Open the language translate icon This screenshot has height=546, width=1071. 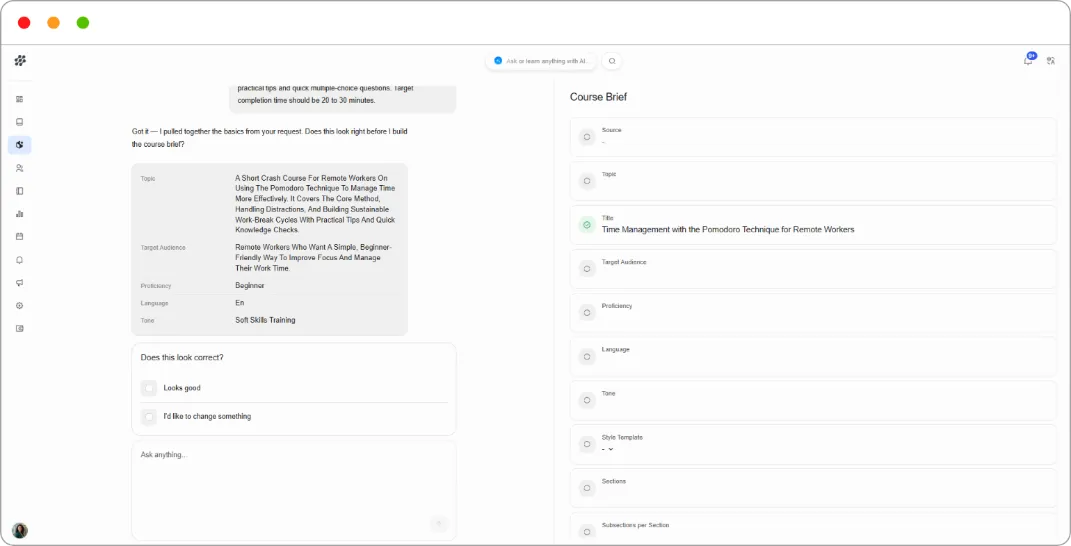tap(1051, 61)
